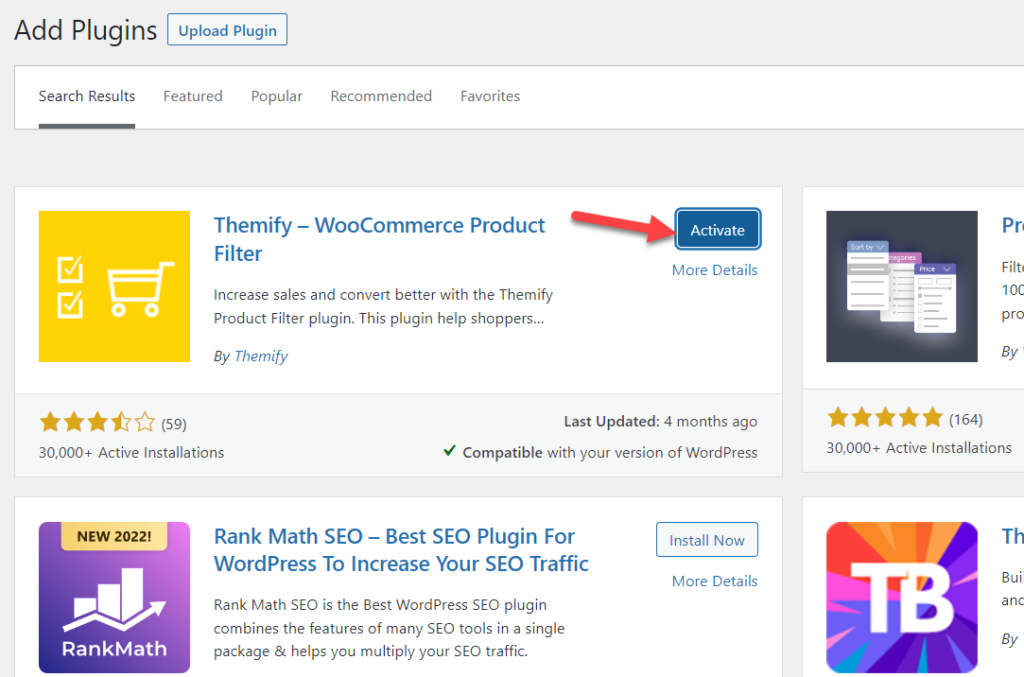This screenshot has height=677, width=1024.
Task: Activate the Themify WooCommerce Product Filter plugin
Action: click(x=718, y=230)
